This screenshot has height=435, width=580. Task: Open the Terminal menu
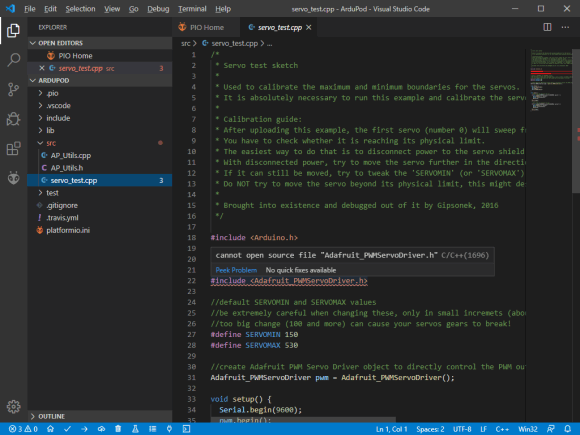tap(192, 9)
